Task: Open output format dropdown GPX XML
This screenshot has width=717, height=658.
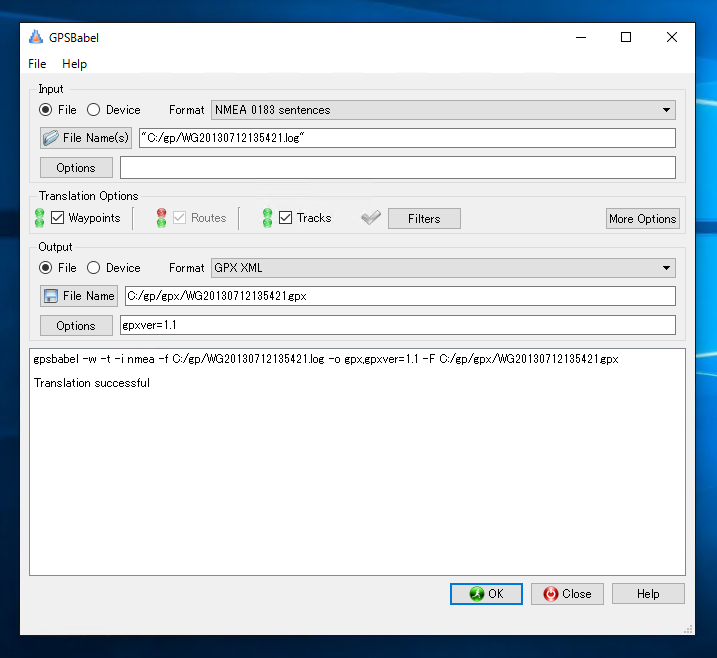Action: 443,267
